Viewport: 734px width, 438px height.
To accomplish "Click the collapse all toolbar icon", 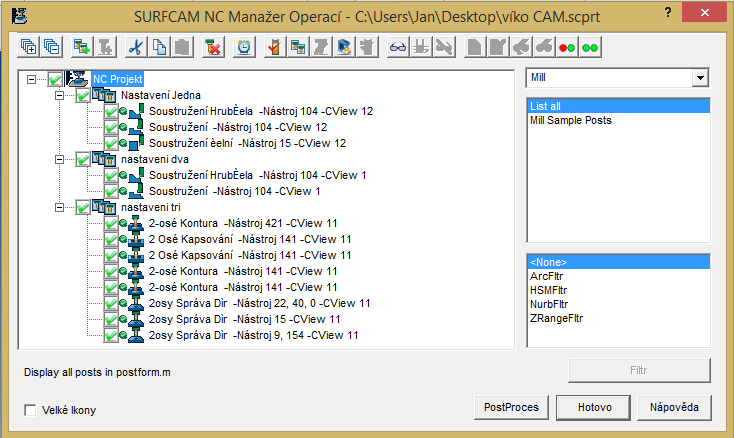I will 51,47.
